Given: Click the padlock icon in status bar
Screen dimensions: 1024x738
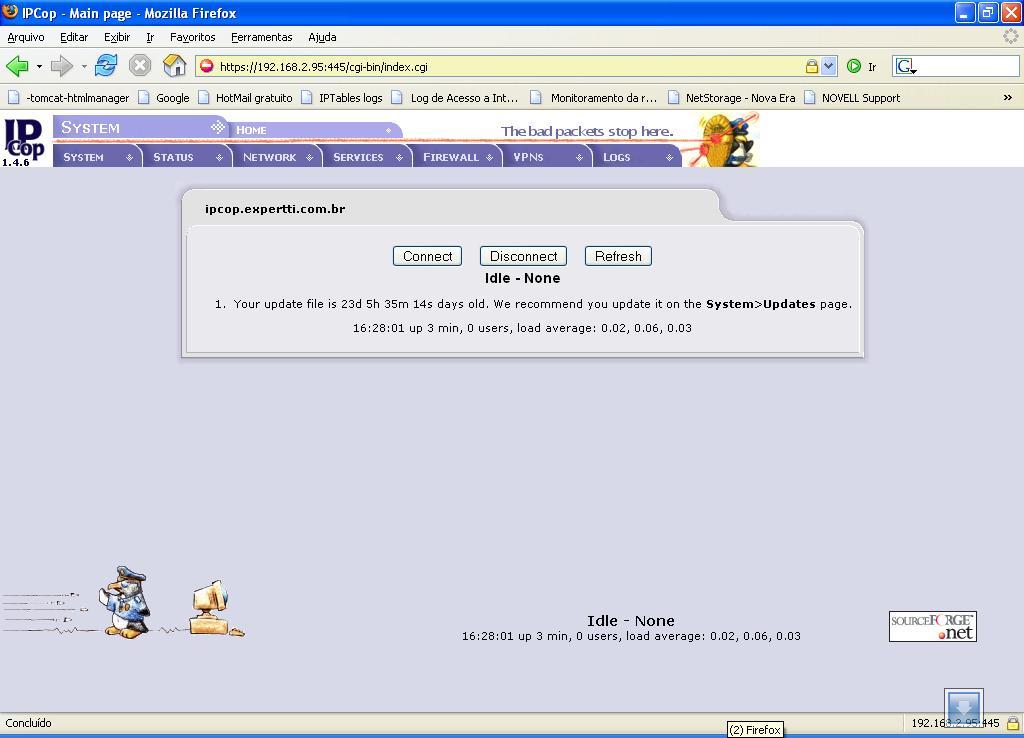Looking at the screenshot, I should click(1012, 723).
